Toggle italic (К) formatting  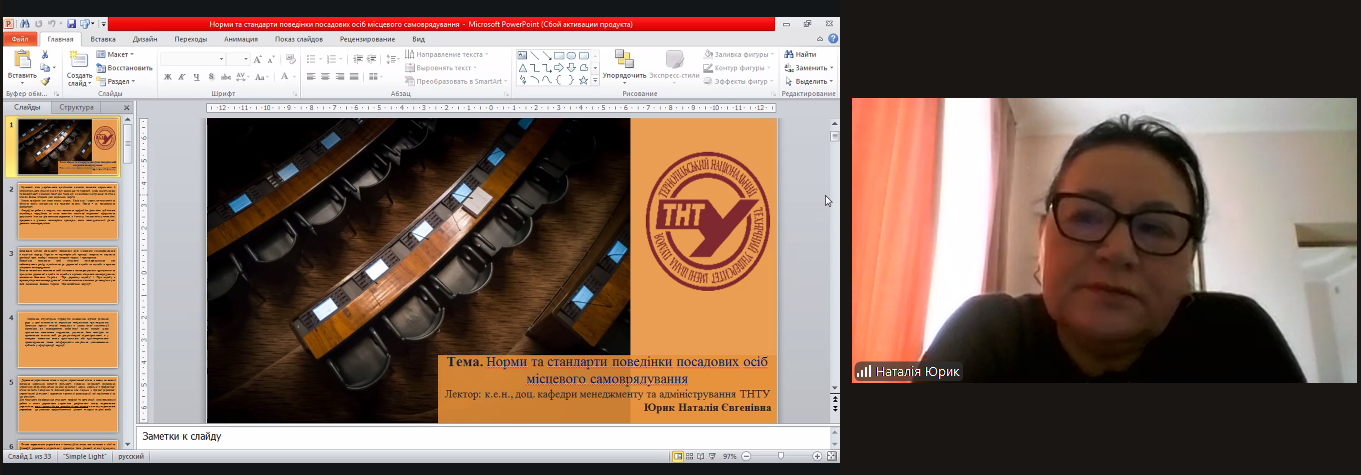tap(182, 77)
